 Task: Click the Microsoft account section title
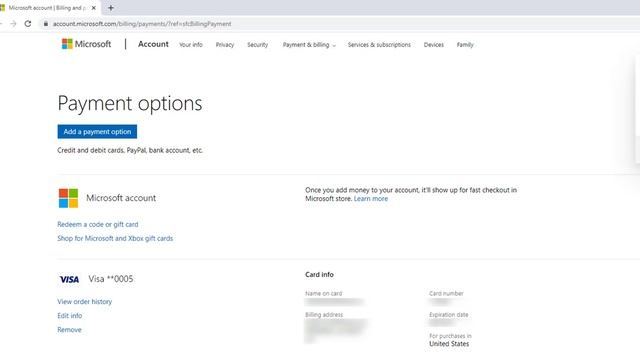(121, 198)
